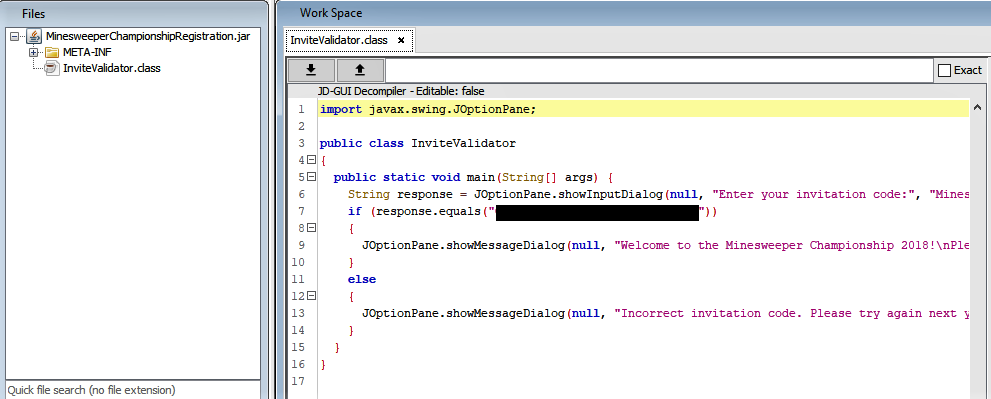Expand the META-INF folder node

click(33, 52)
